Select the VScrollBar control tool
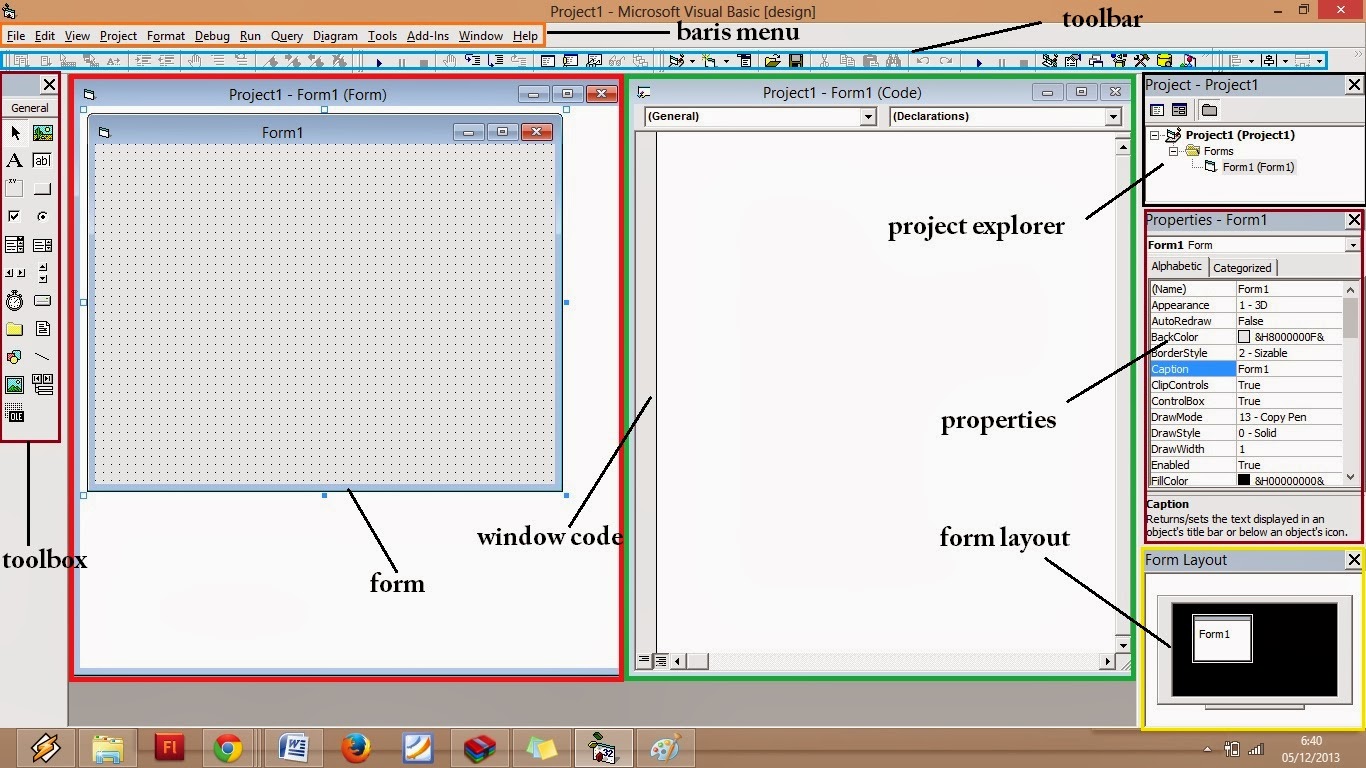This screenshot has height=768, width=1366. point(43,273)
